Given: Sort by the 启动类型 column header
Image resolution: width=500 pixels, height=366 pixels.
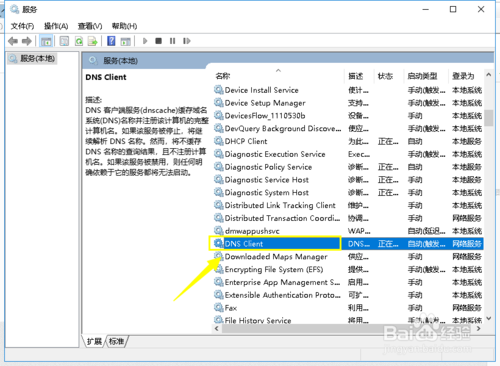Looking at the screenshot, I should (x=422, y=76).
